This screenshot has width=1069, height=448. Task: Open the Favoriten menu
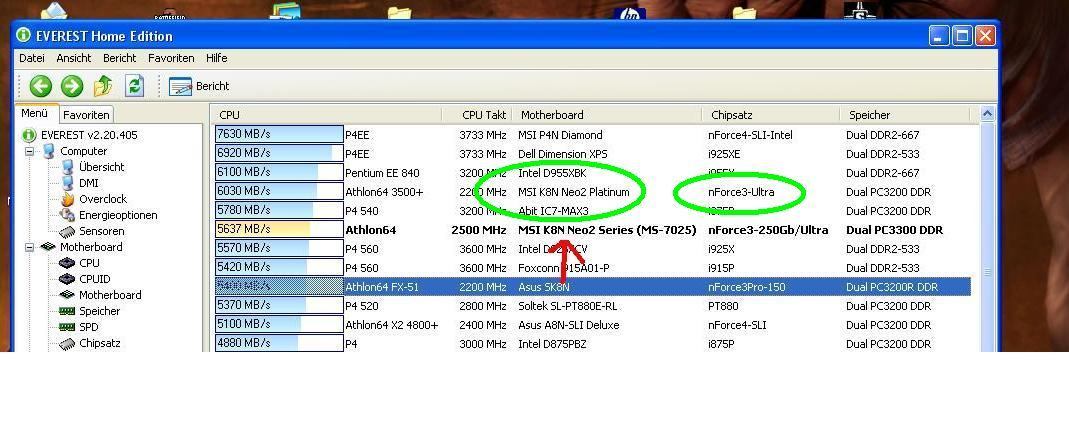point(171,59)
